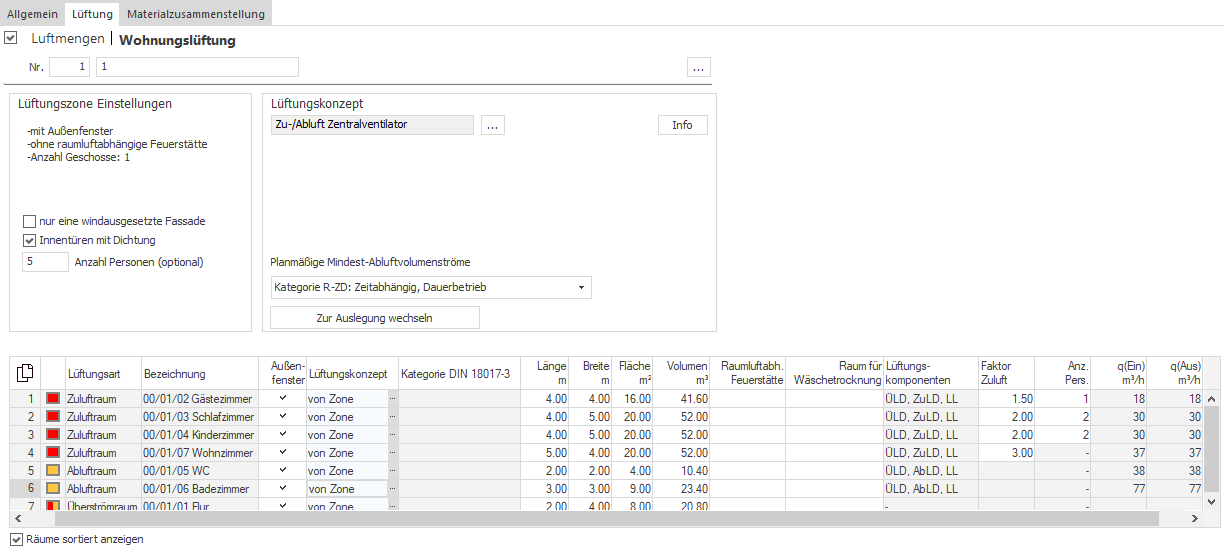Image resolution: width=1224 pixels, height=552 pixels.
Task: Toggle Räume sortiert anzeigen checkbox
Action: [x=16, y=539]
